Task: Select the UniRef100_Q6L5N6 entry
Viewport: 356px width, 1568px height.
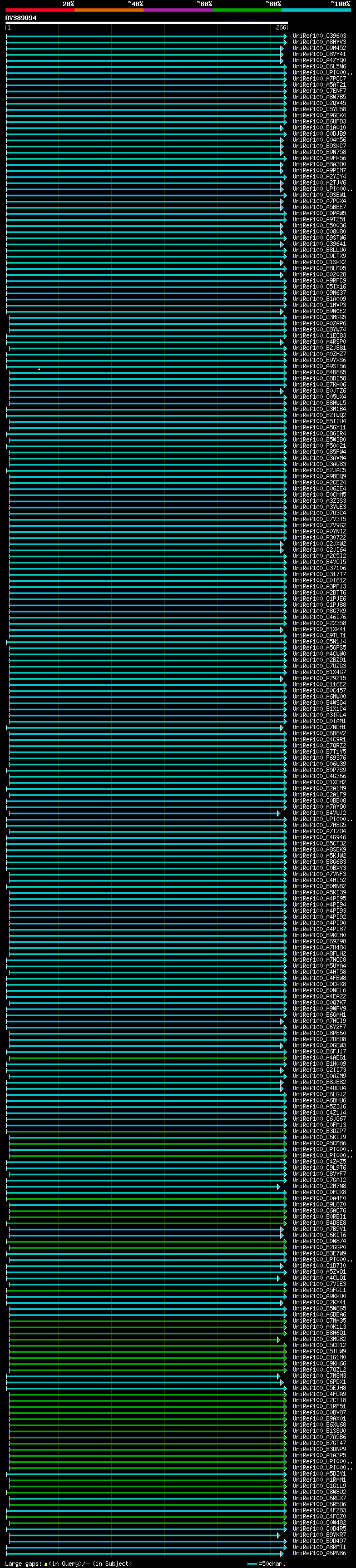Action: (319, 66)
